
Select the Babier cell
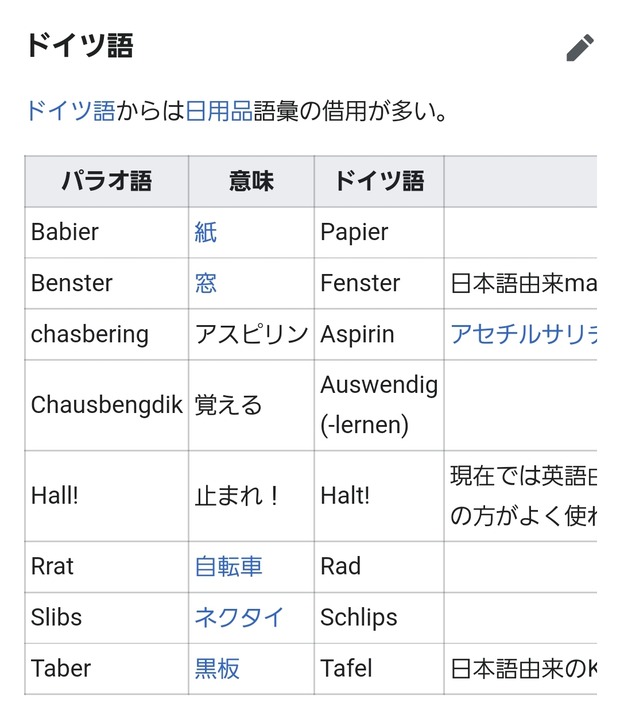tap(107, 232)
